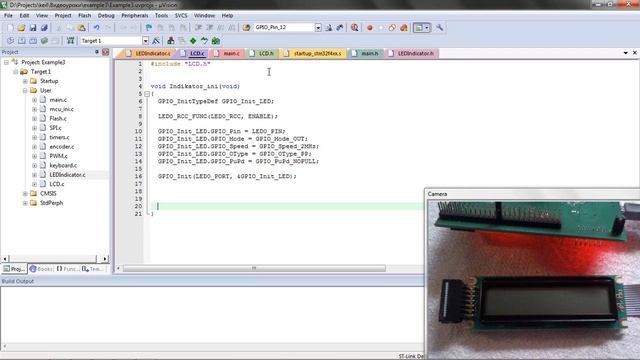Click the Save All toolbar icon
This screenshot has width=640, height=360.
pyautogui.click(x=44, y=28)
